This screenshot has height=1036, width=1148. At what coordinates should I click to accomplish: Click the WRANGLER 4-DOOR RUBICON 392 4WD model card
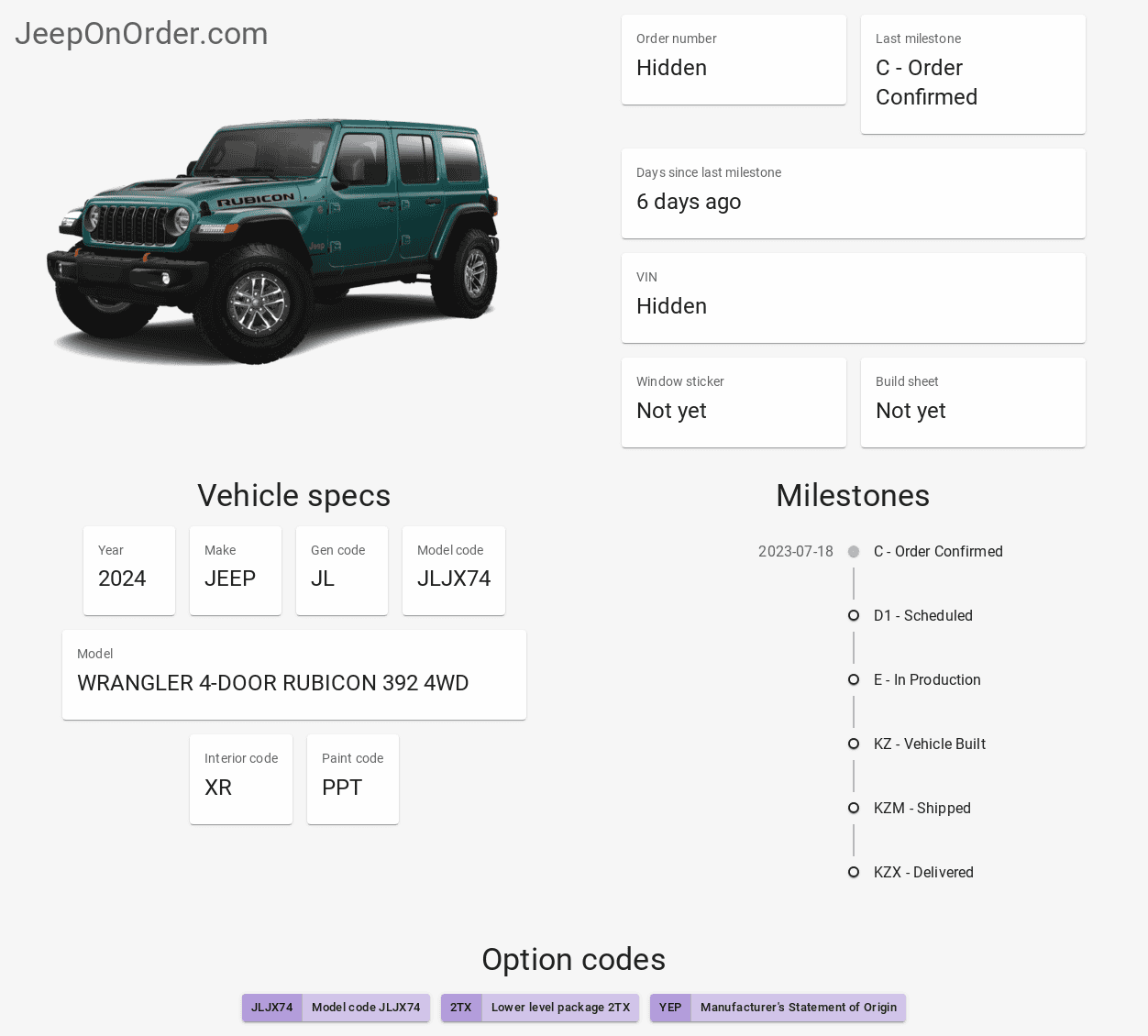(294, 675)
